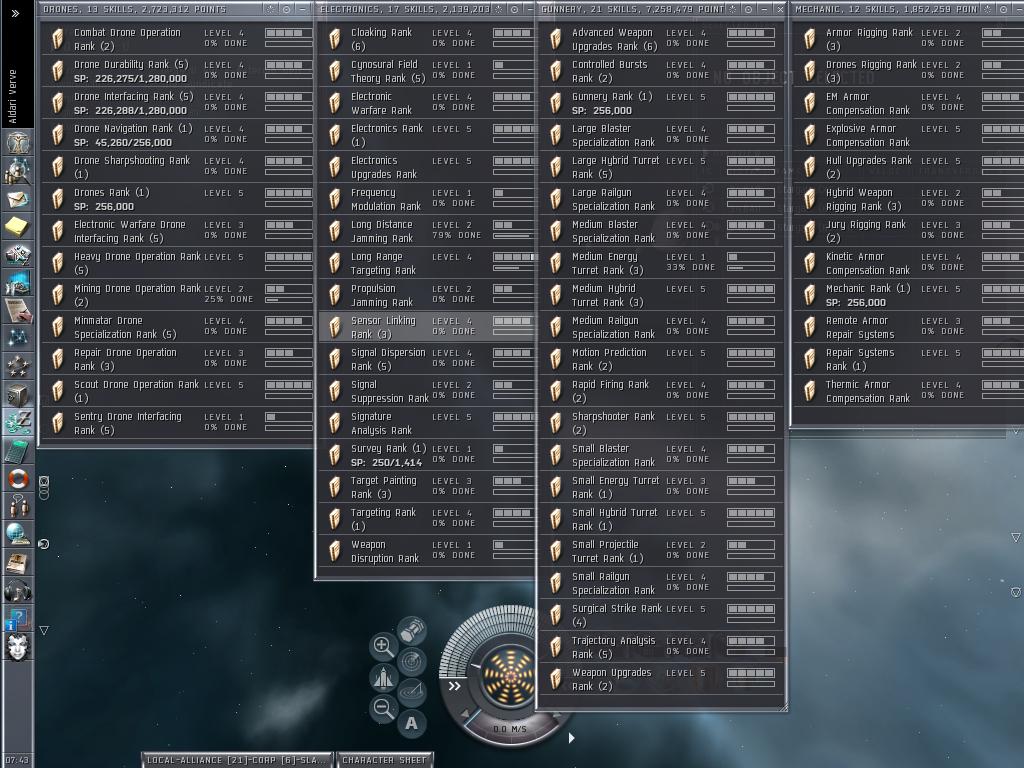Click Medium Energy Turret level bar
This screenshot has width=1024, height=768.
(x=750, y=257)
